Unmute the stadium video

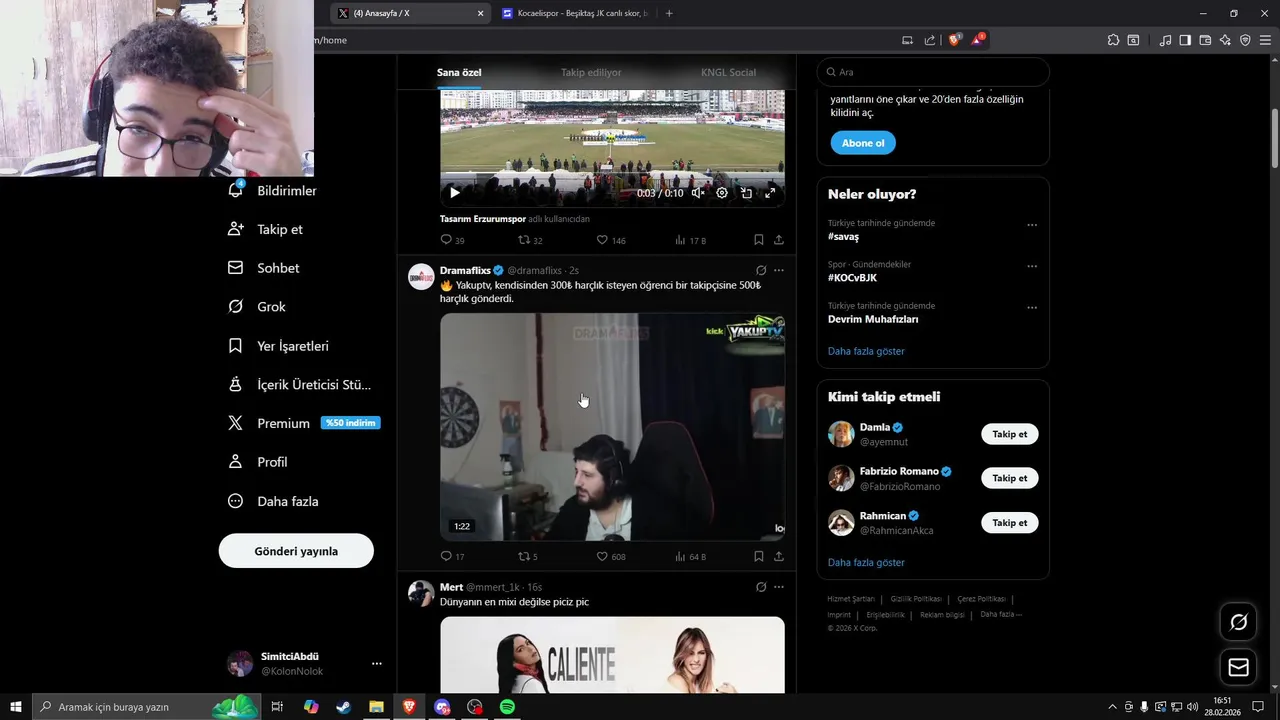coord(698,193)
